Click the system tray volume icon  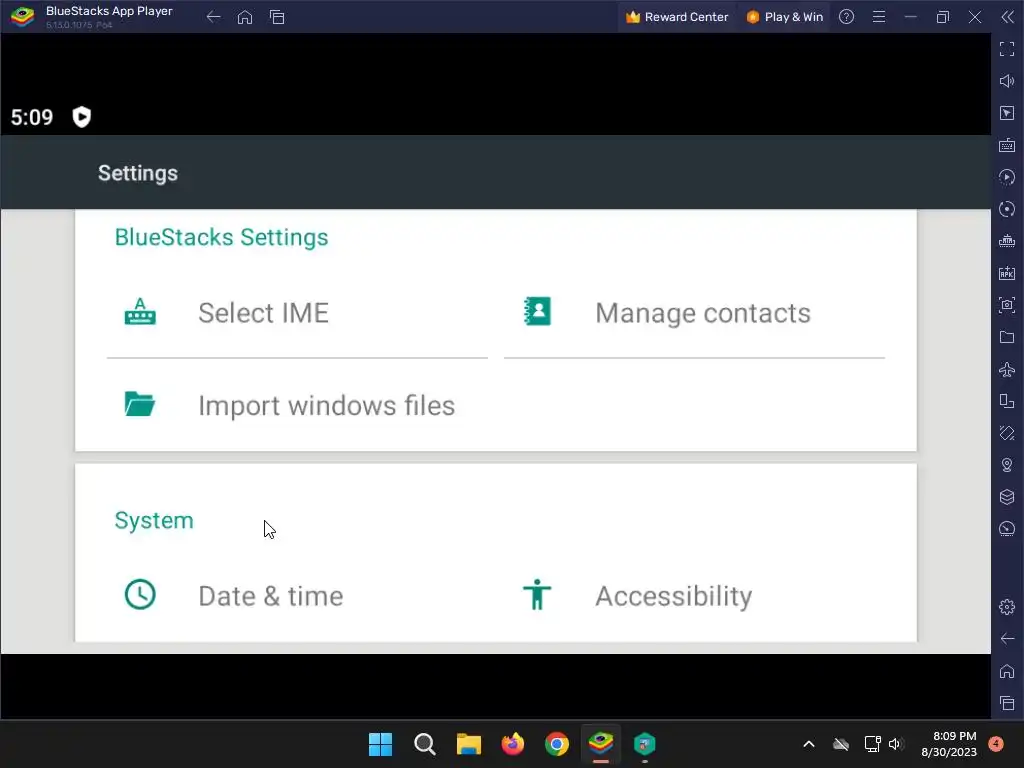click(x=895, y=744)
